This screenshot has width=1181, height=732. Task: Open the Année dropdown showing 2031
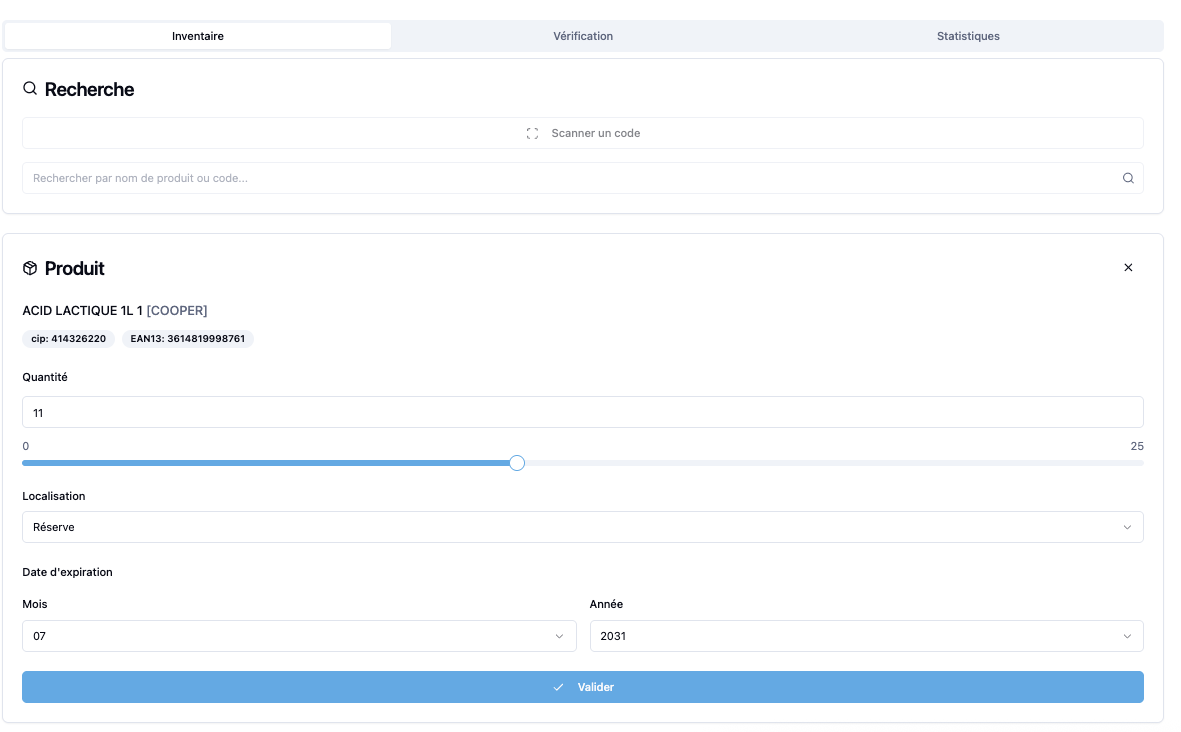866,636
